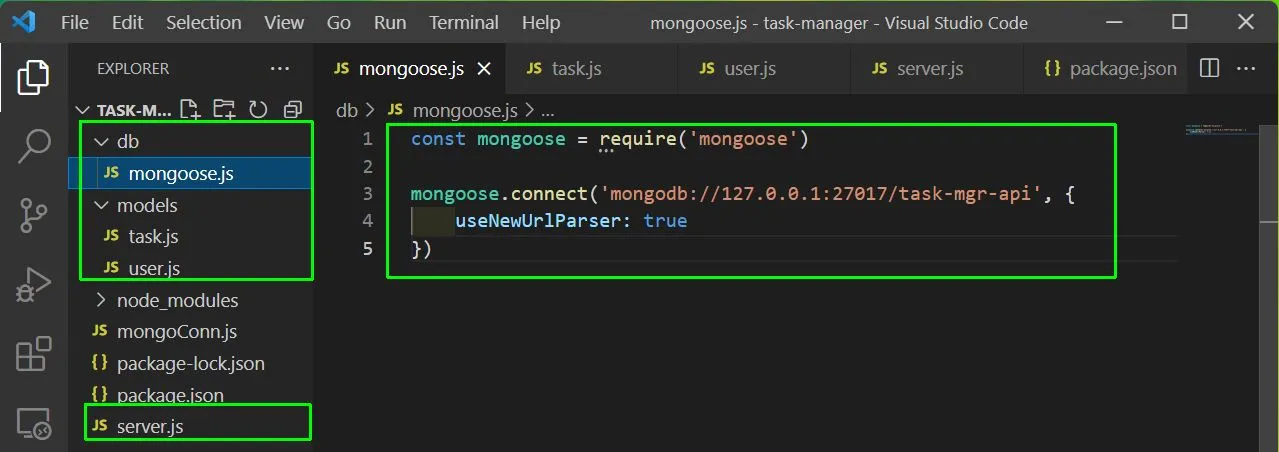Click the EXPLORER panel title
The width and height of the screenshot is (1279, 452).
[133, 69]
